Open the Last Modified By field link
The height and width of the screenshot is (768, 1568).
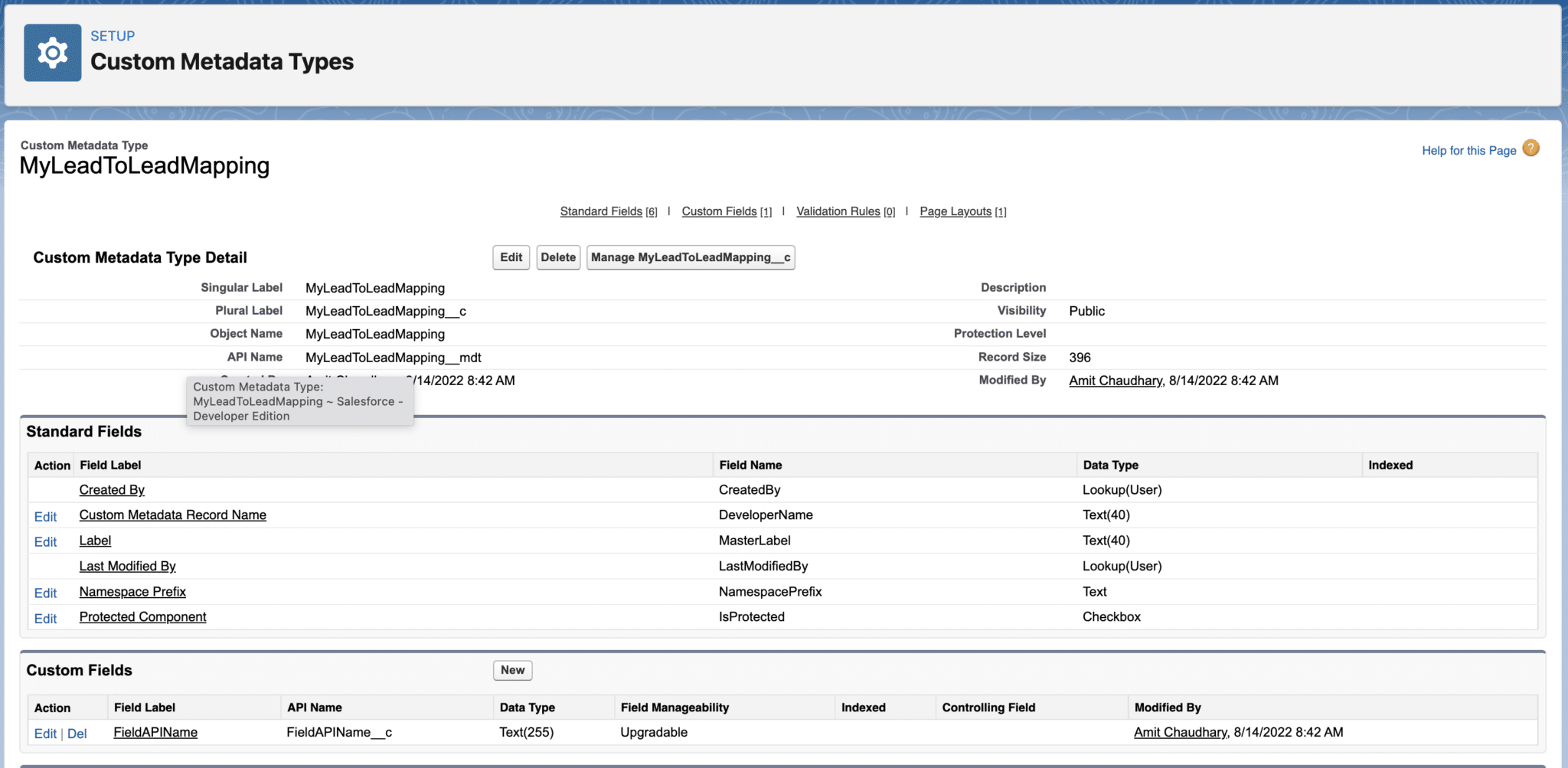tap(127, 566)
